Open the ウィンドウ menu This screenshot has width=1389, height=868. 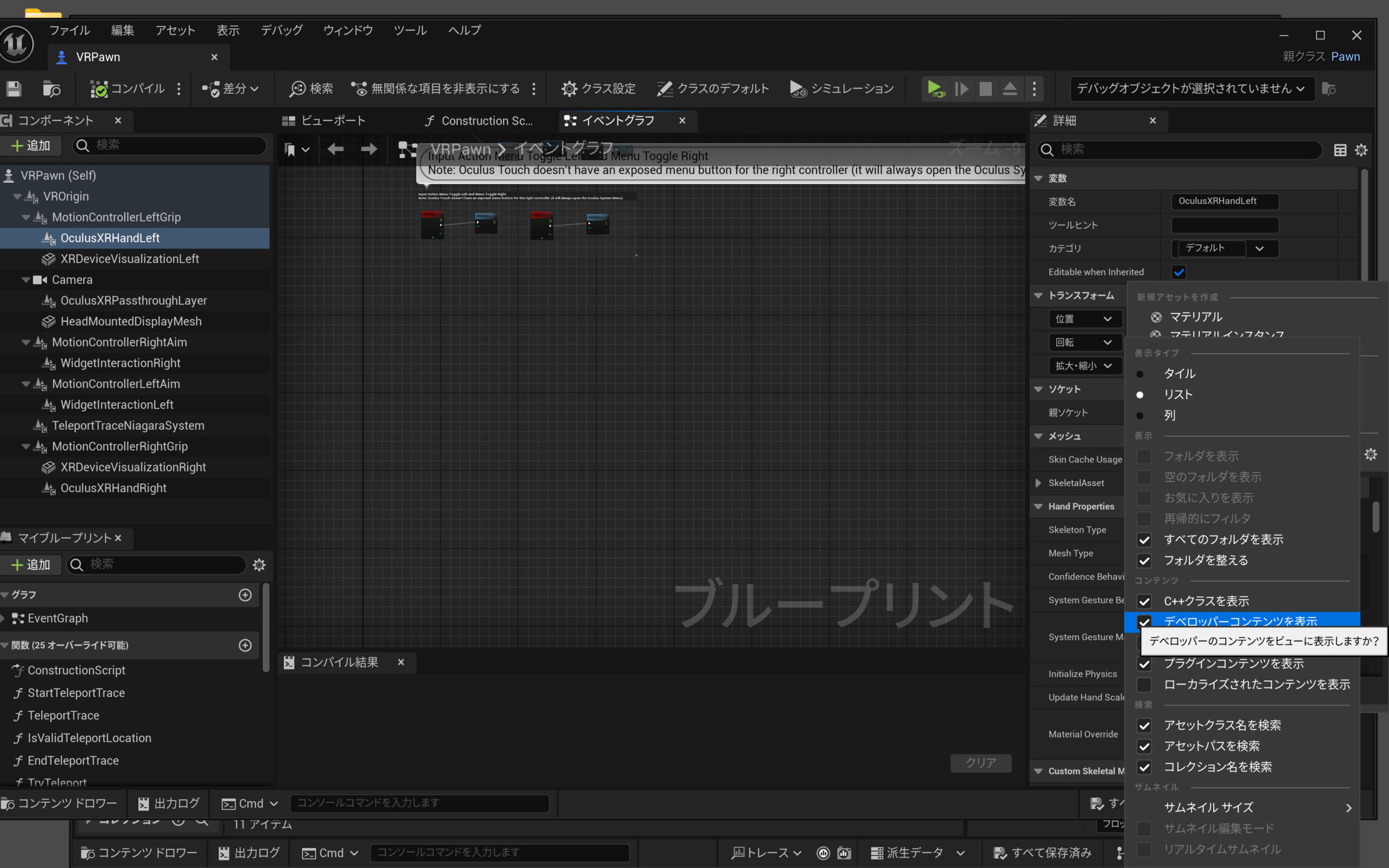pyautogui.click(x=348, y=30)
